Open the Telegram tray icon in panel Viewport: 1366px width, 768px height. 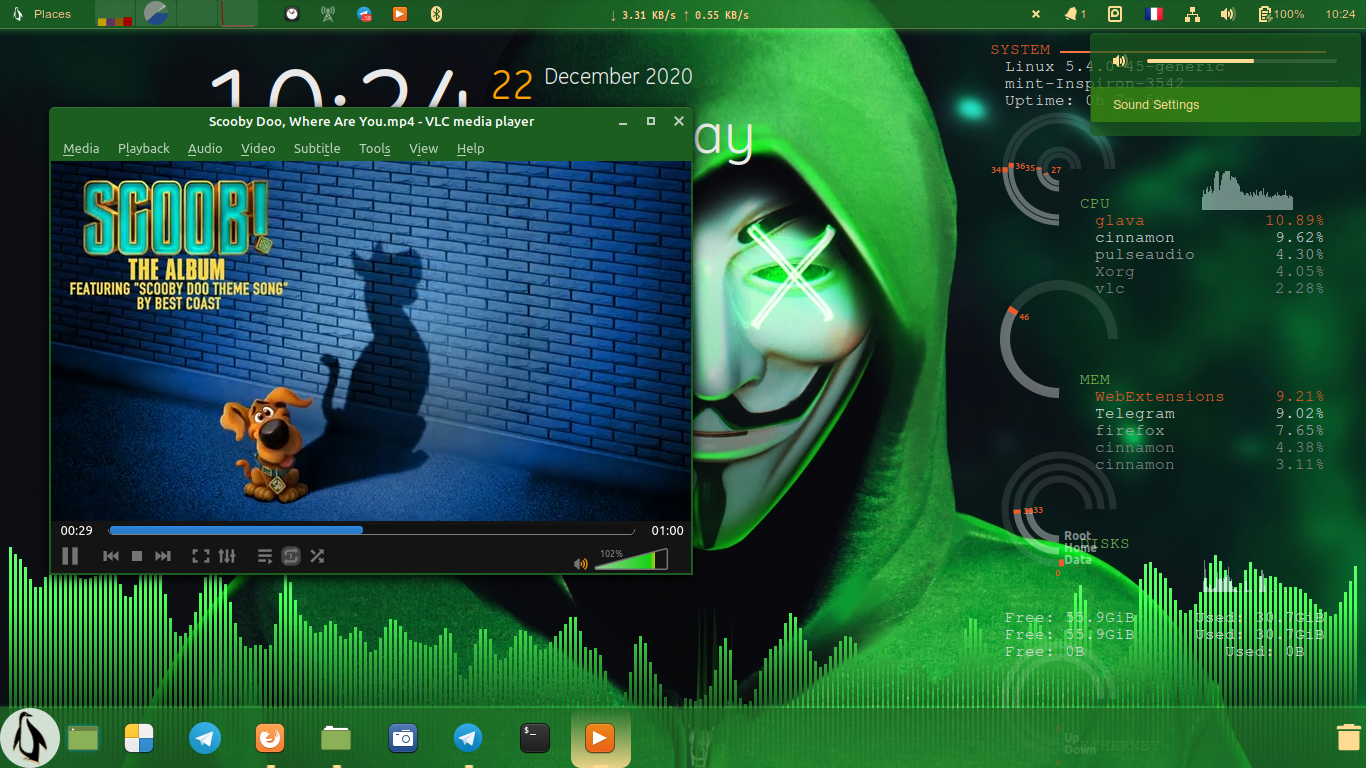pos(364,14)
